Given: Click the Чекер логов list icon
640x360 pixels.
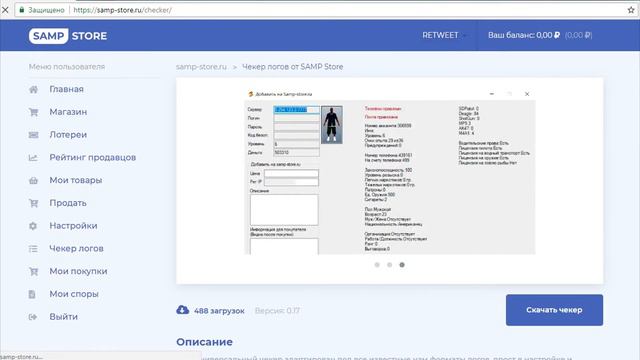Looking at the screenshot, I should click(33, 249).
